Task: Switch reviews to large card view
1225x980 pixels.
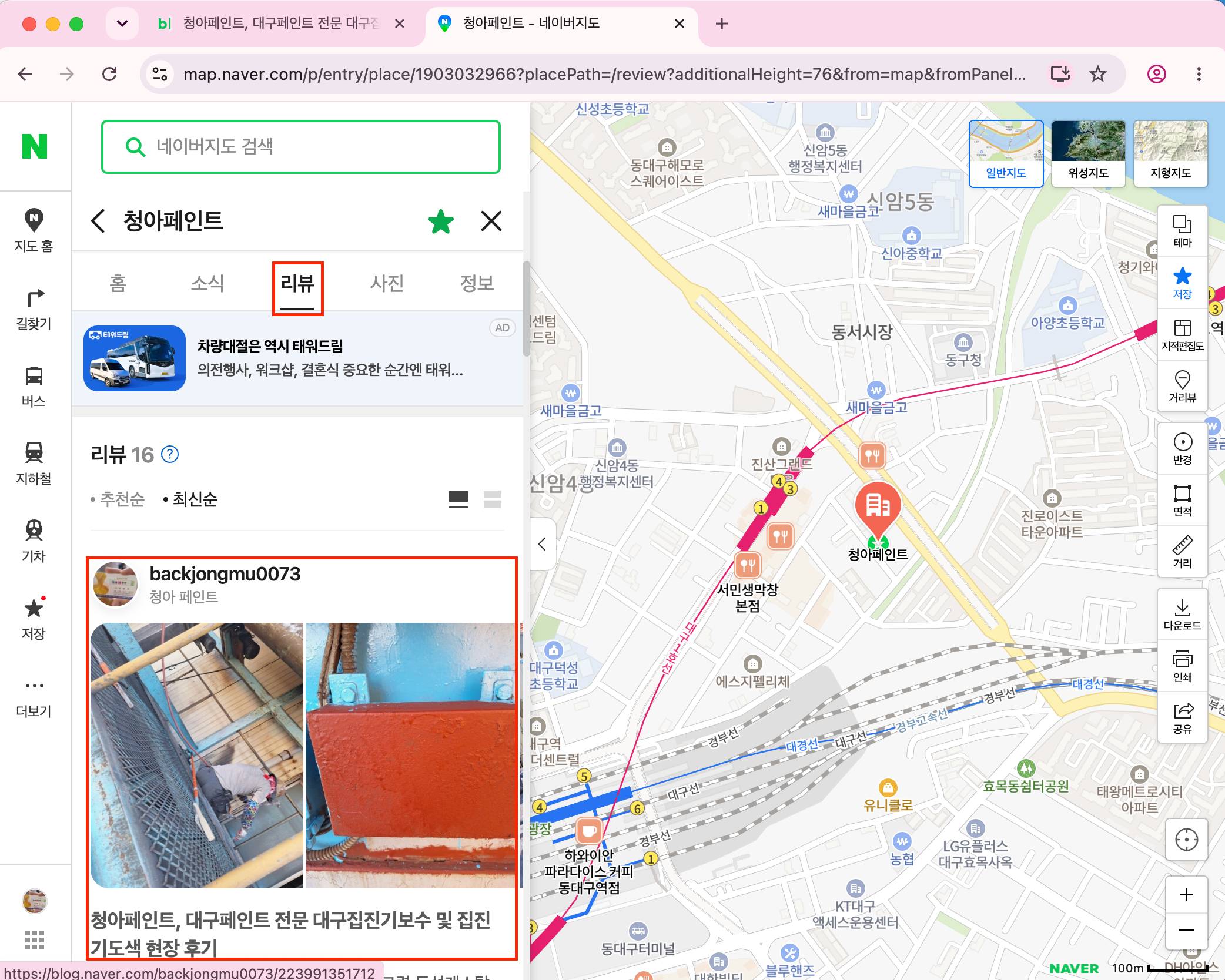Action: click(458, 499)
